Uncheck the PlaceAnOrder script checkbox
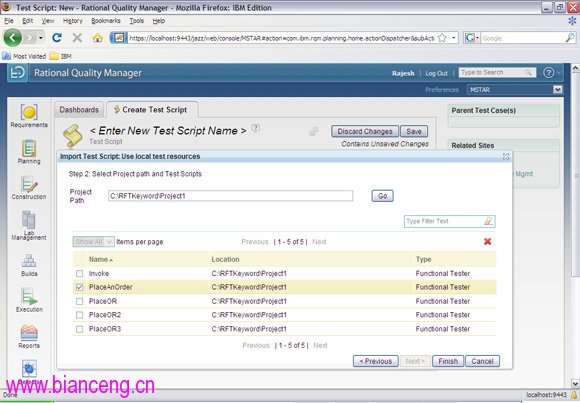The width and height of the screenshot is (580, 403). pos(79,287)
